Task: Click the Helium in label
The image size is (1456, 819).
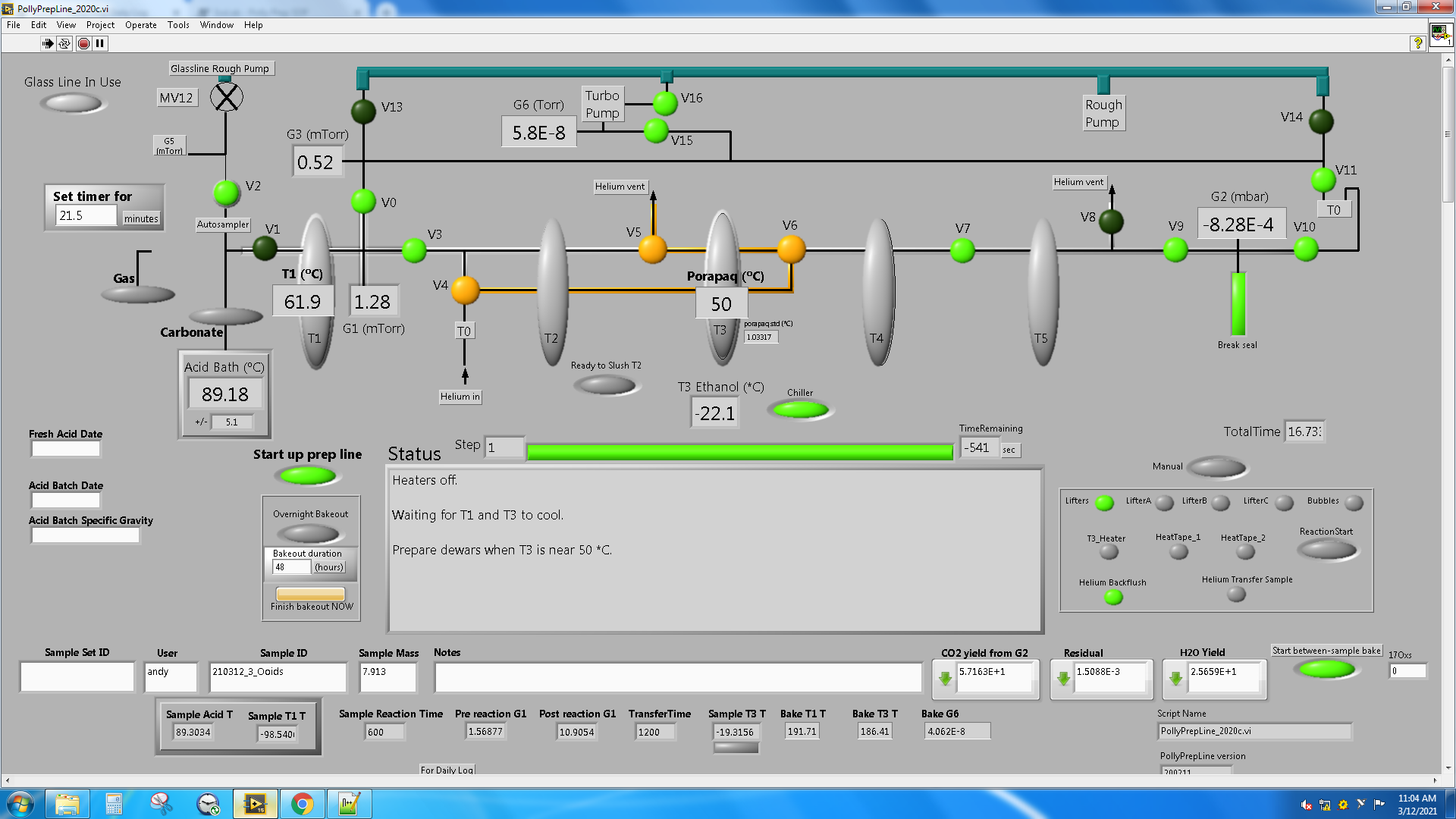Action: coord(460,397)
